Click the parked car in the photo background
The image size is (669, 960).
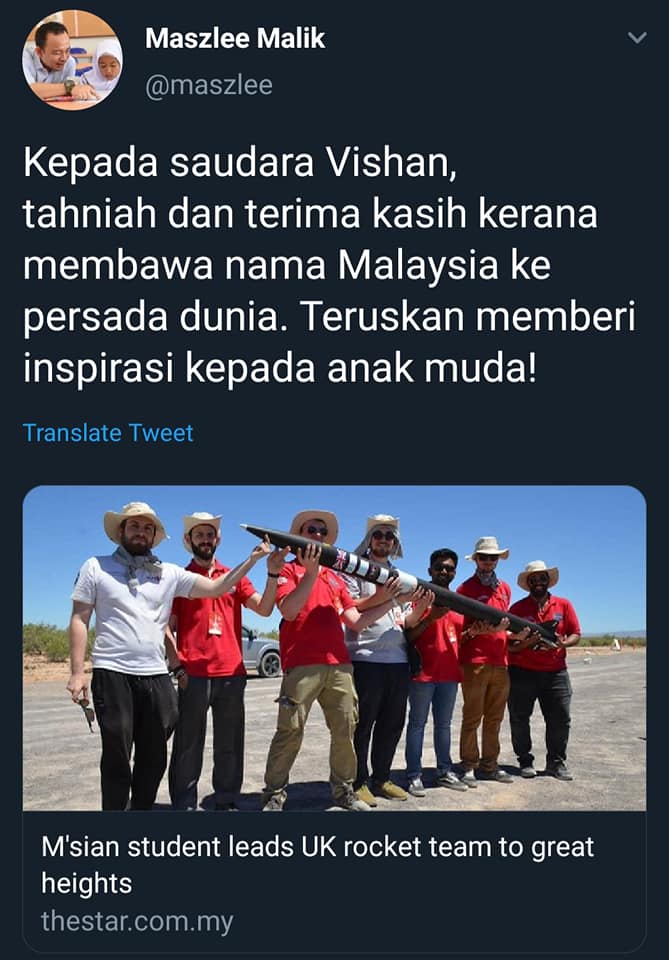pyautogui.click(x=261, y=652)
